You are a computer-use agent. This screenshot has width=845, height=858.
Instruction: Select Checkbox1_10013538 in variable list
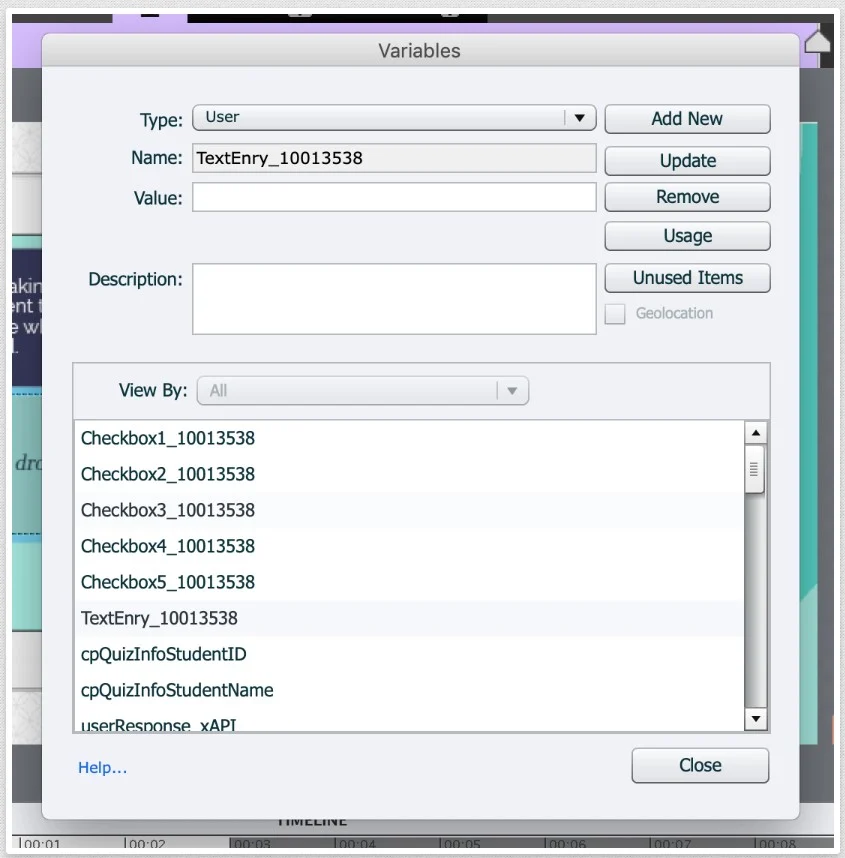click(168, 438)
